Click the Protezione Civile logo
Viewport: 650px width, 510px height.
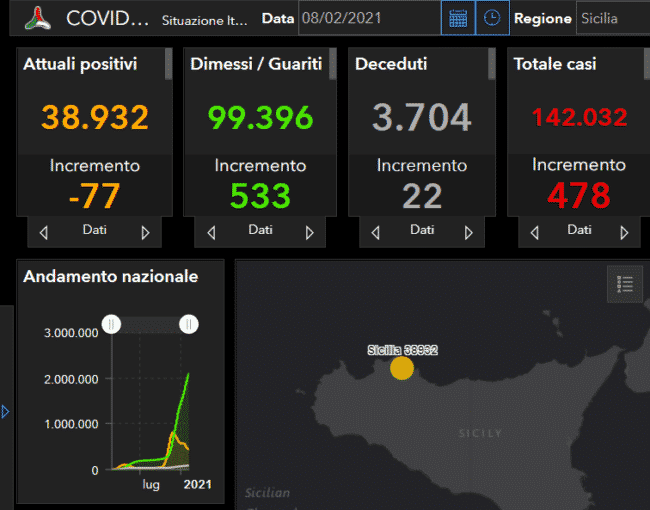[38, 19]
